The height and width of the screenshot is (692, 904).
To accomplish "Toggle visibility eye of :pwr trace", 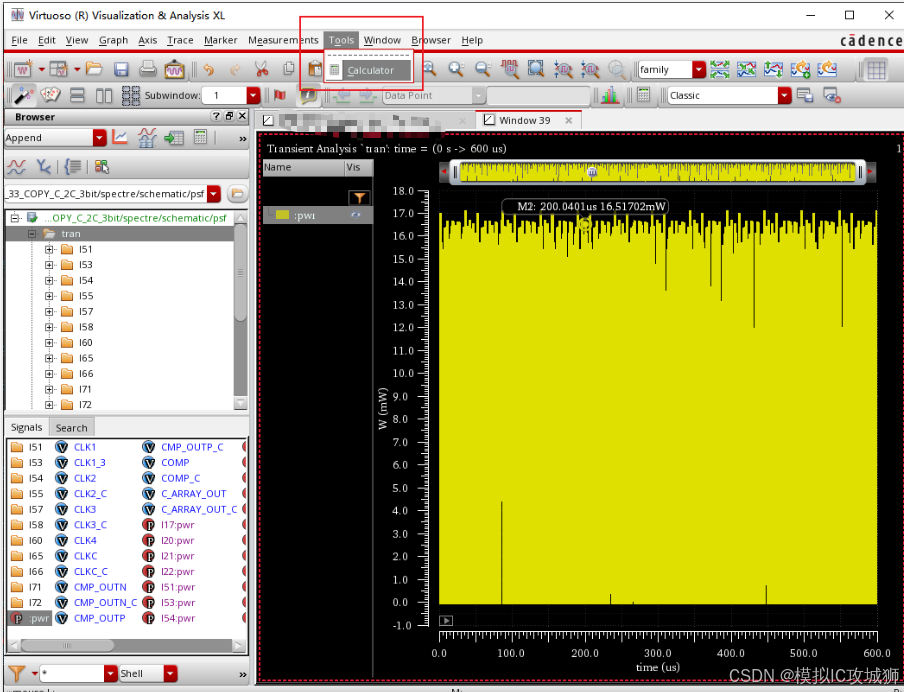I will pos(355,215).
